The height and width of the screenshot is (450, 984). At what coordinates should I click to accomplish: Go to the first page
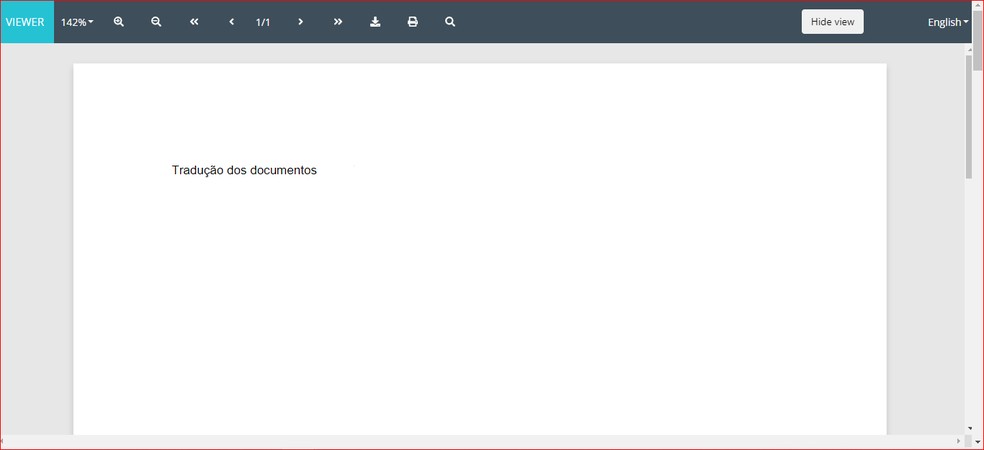194,22
